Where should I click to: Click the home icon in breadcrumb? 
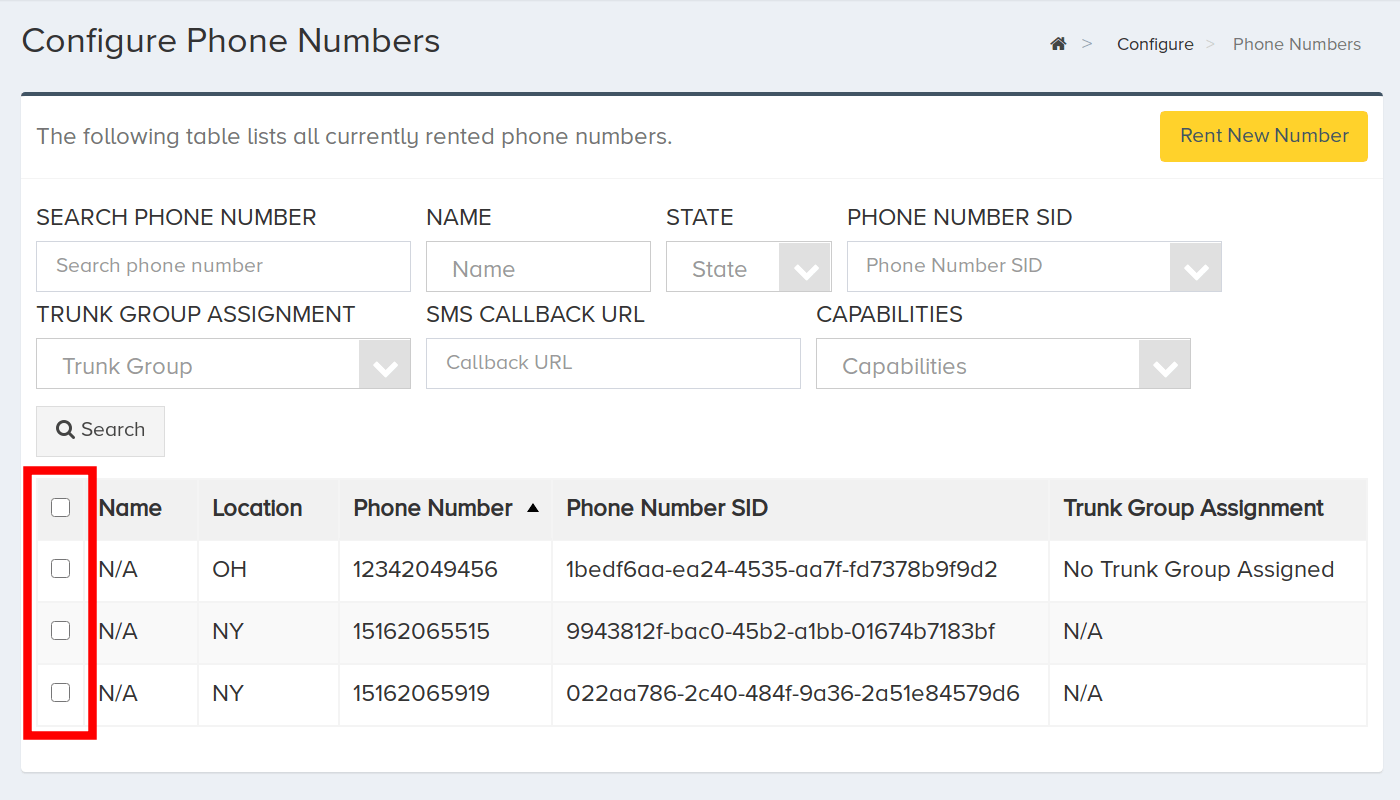(x=1058, y=44)
